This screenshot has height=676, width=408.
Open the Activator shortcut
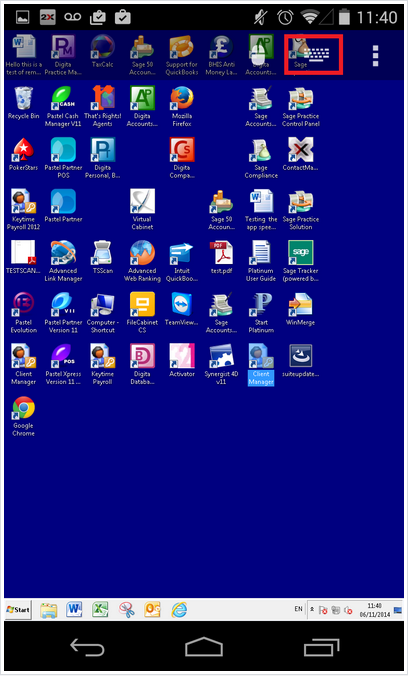(182, 361)
